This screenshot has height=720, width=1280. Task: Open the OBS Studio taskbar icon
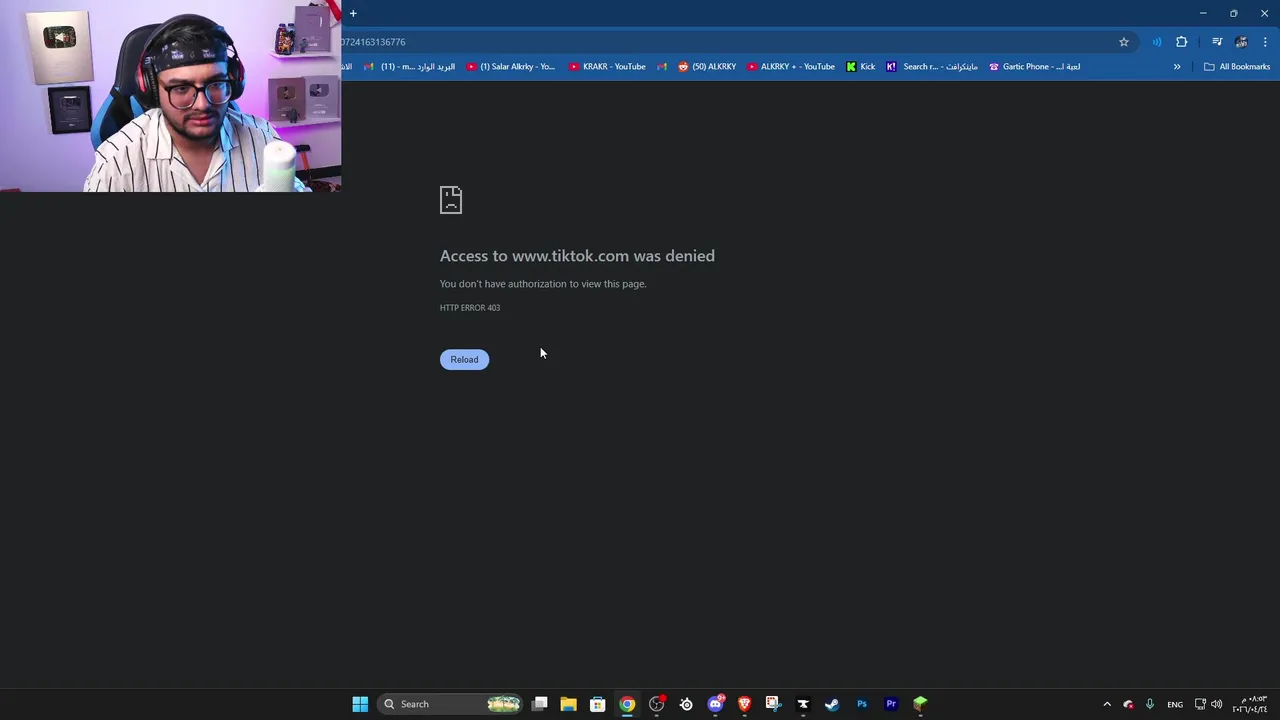click(656, 704)
